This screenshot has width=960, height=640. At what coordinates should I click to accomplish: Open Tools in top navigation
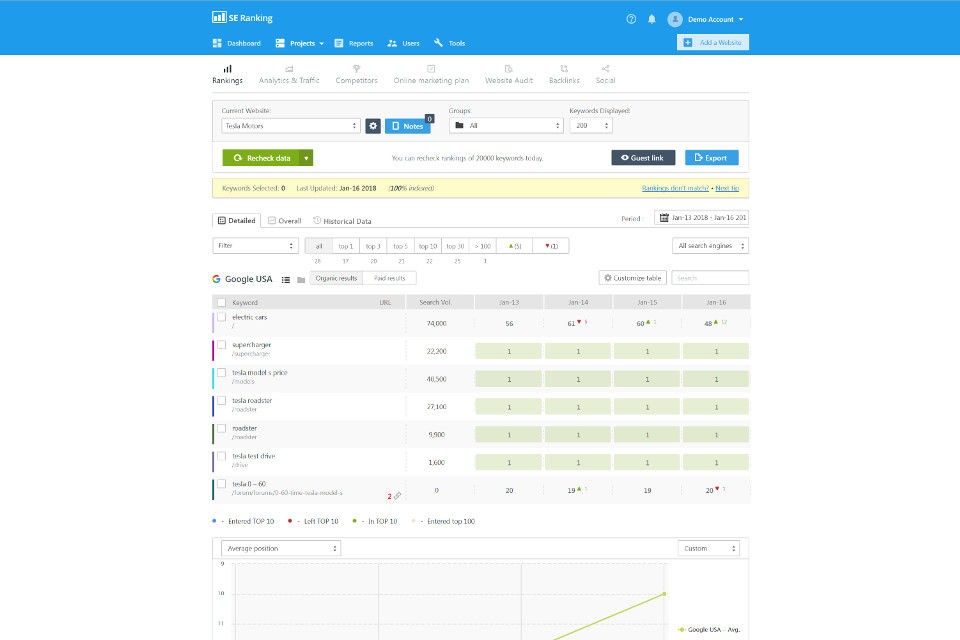449,43
